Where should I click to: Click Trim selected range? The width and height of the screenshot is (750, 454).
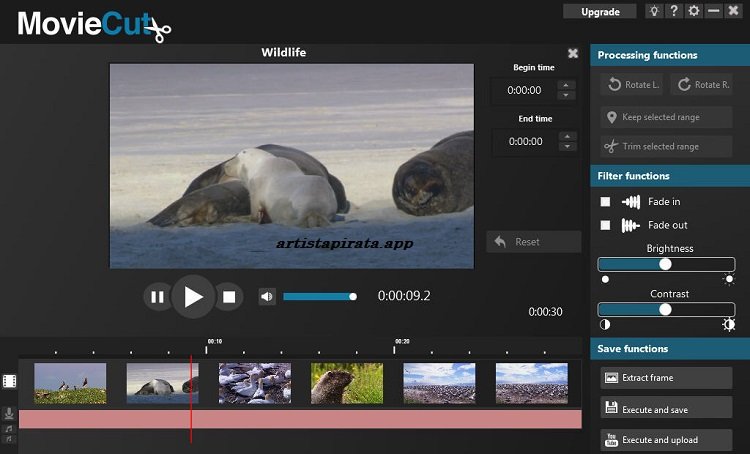(666, 146)
